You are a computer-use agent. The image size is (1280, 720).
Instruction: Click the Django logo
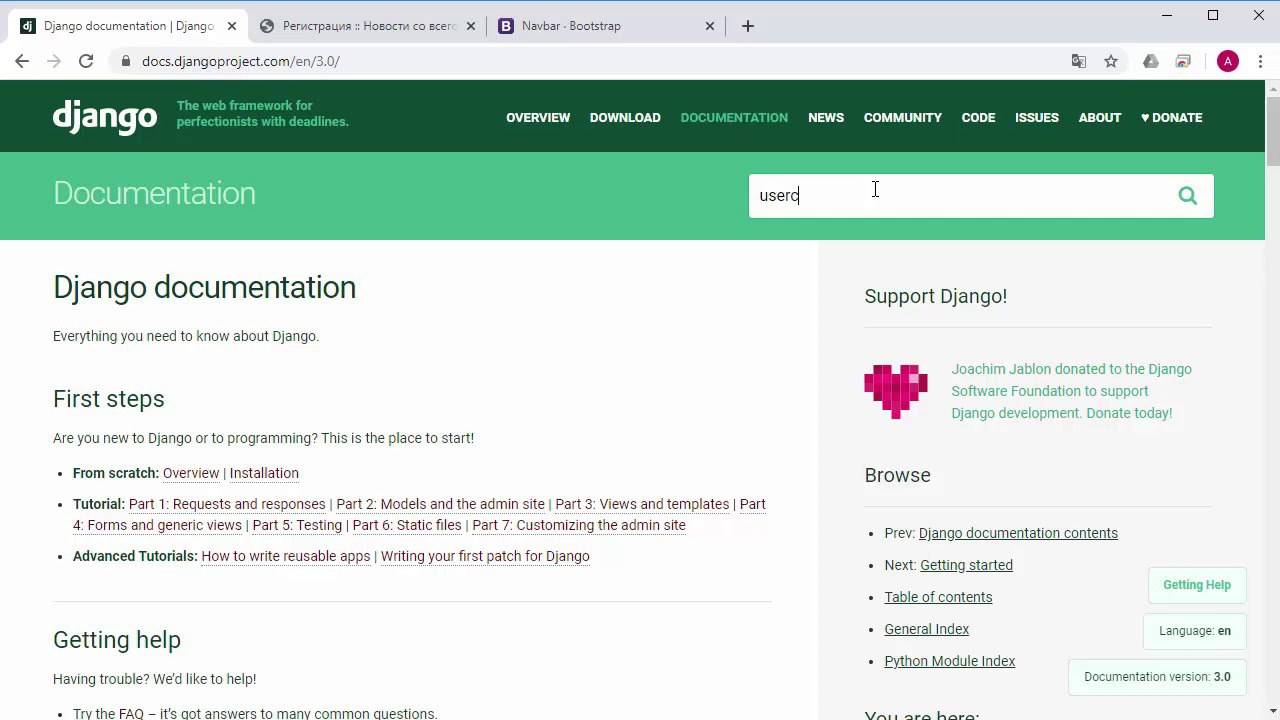105,116
